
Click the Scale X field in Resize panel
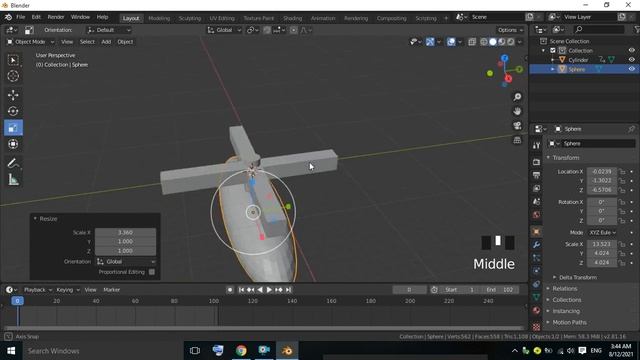tap(125, 232)
